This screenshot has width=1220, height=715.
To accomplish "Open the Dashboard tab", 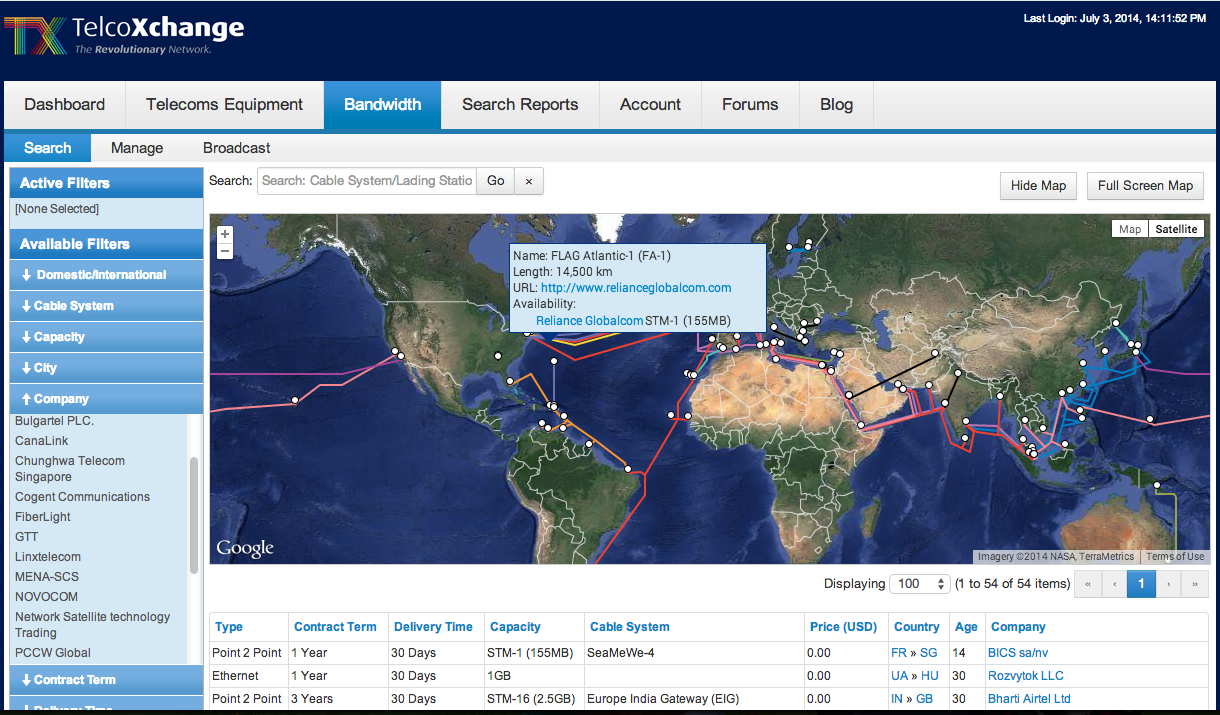I will click(x=65, y=105).
